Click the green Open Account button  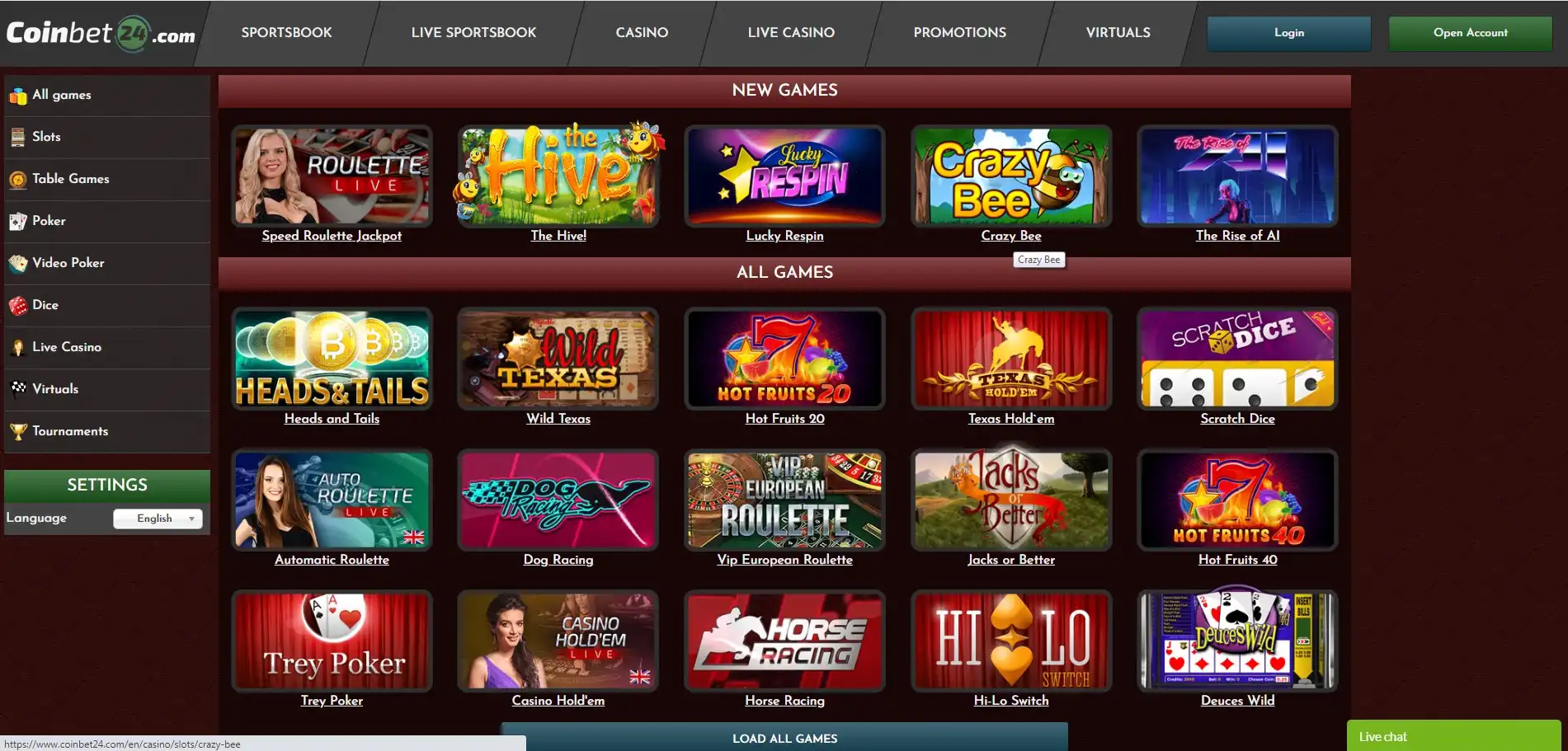[x=1471, y=33]
